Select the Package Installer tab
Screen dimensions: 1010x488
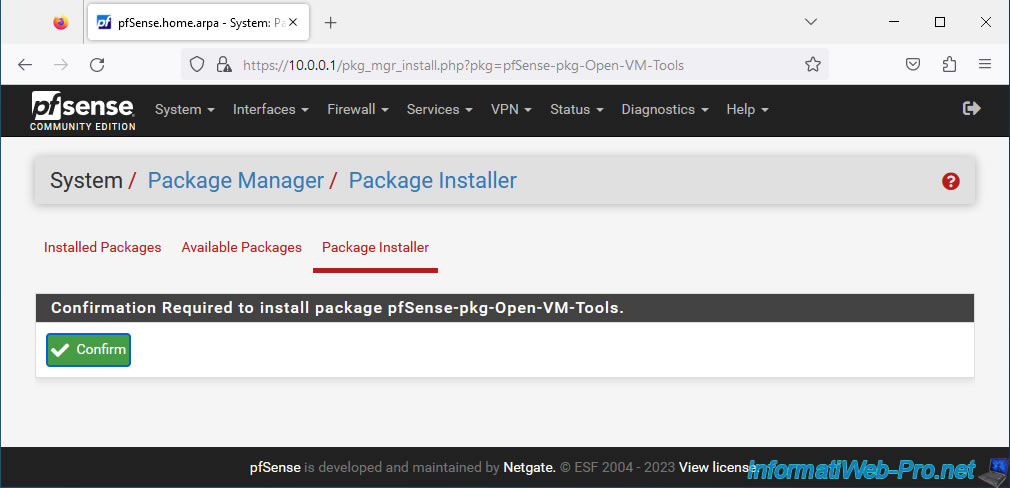click(x=376, y=247)
